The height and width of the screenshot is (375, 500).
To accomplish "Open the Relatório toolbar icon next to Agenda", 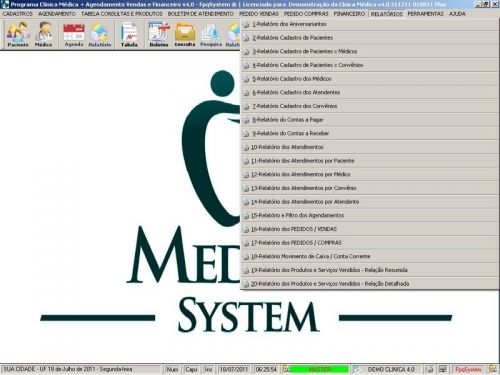I will tap(100, 34).
